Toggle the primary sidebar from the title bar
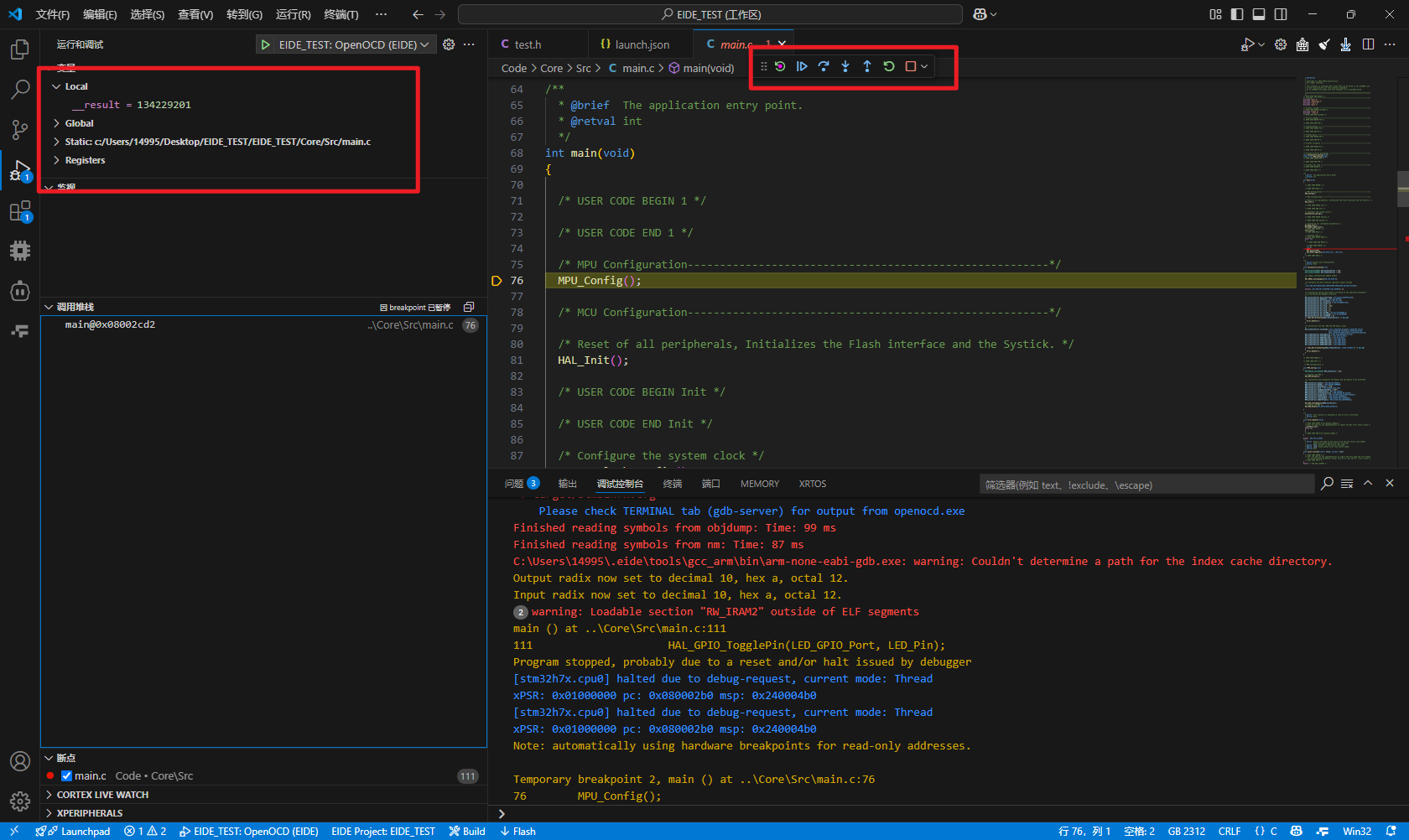The width and height of the screenshot is (1409, 840). pyautogui.click(x=1237, y=14)
